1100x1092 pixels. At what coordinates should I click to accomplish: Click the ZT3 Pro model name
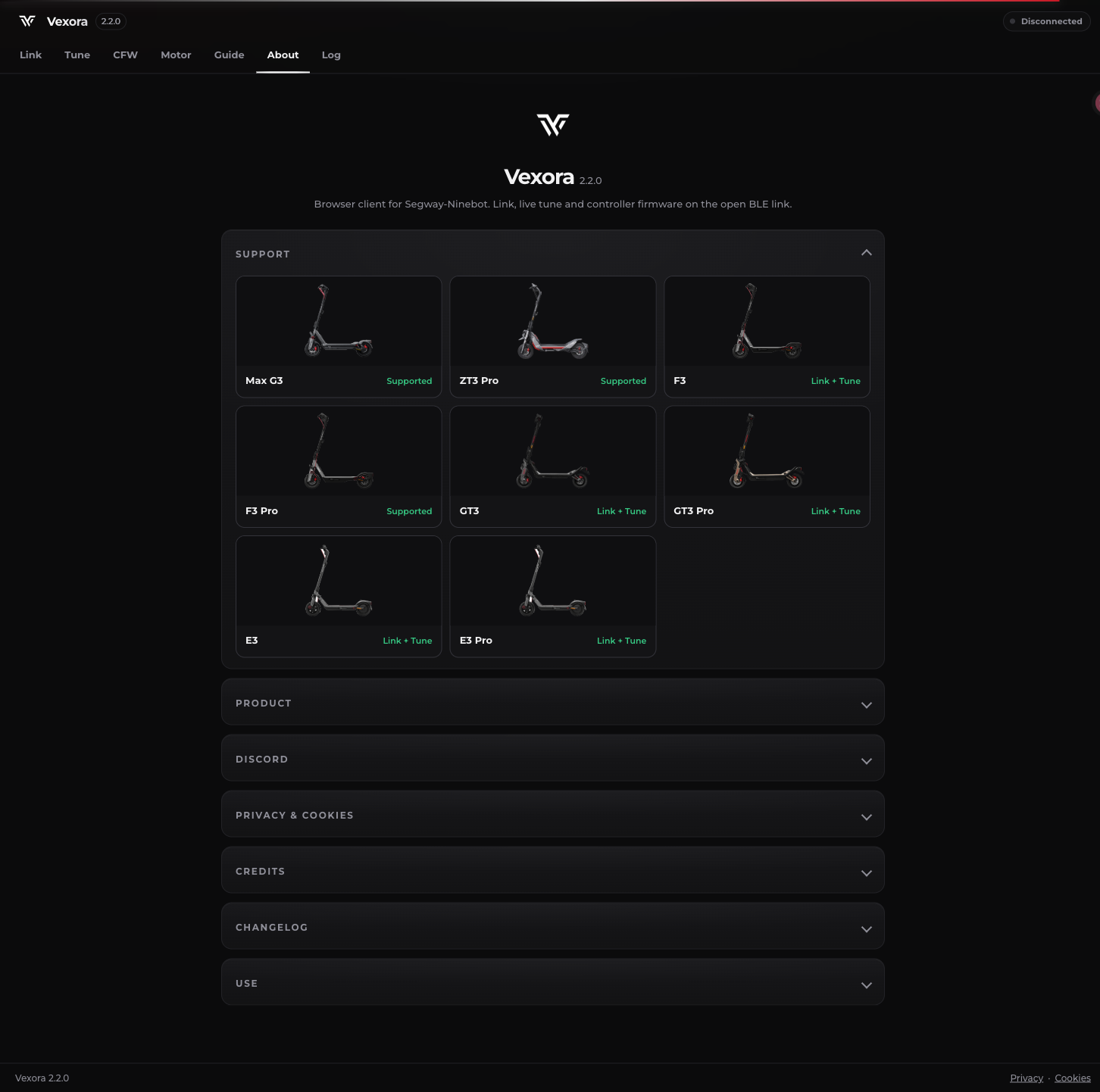point(479,381)
